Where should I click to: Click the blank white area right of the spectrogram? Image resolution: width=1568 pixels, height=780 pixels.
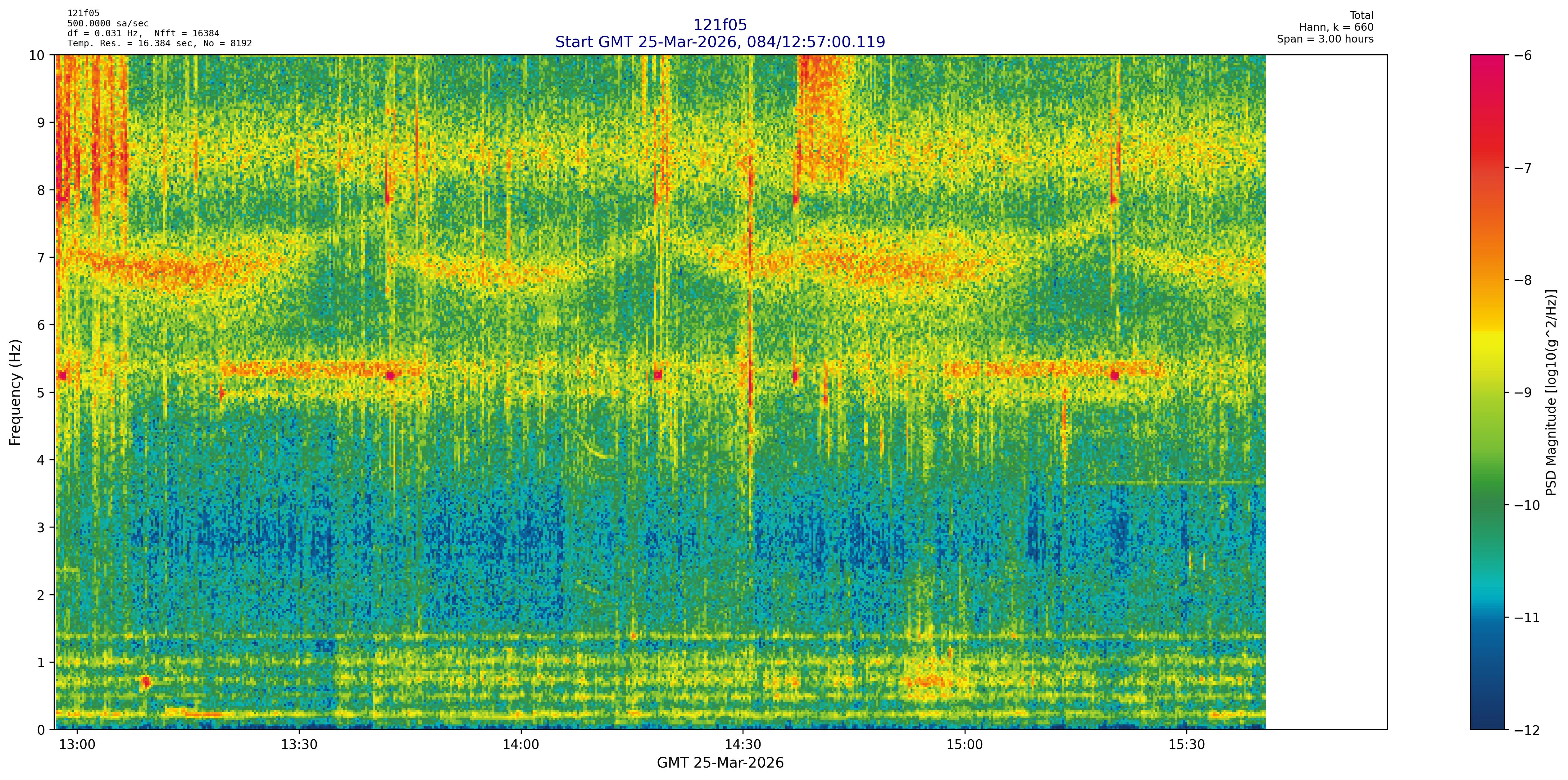pyautogui.click(x=1326, y=392)
